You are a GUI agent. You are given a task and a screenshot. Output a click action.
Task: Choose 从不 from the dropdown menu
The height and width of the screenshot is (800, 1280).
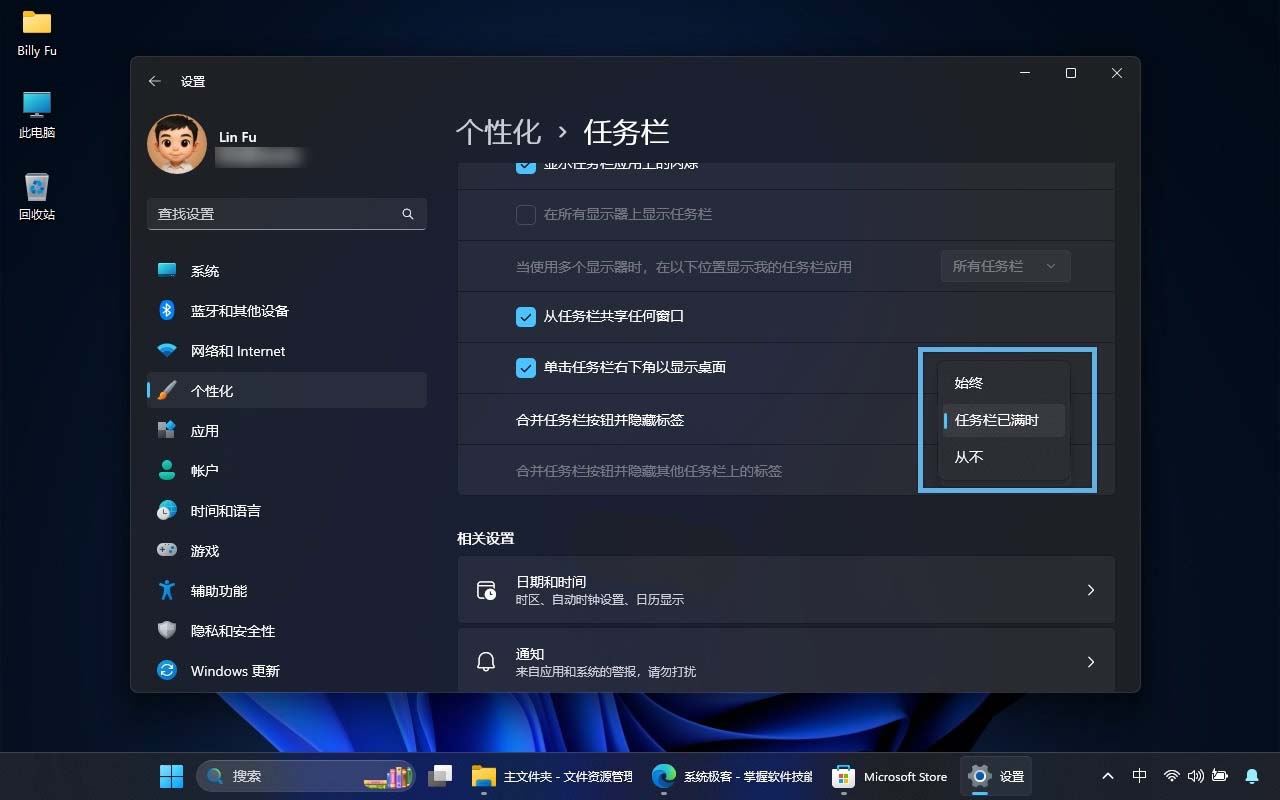[968, 457]
